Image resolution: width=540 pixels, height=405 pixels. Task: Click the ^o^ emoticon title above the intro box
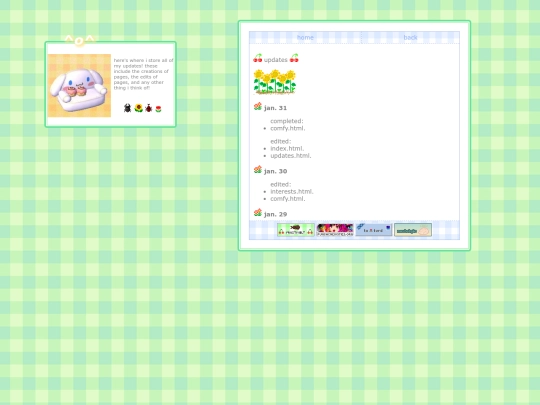pos(79,40)
